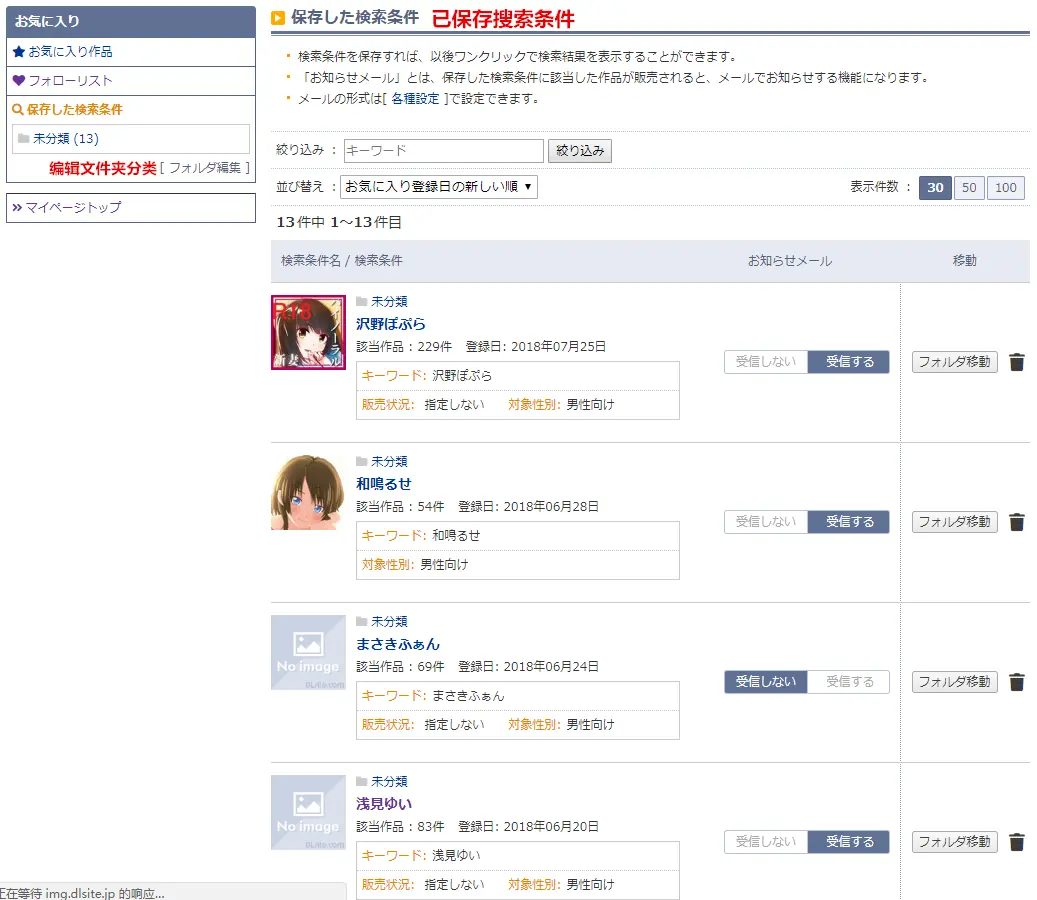
Task: Click フォルダ移動 for まさきふぁん
Action: (954, 682)
